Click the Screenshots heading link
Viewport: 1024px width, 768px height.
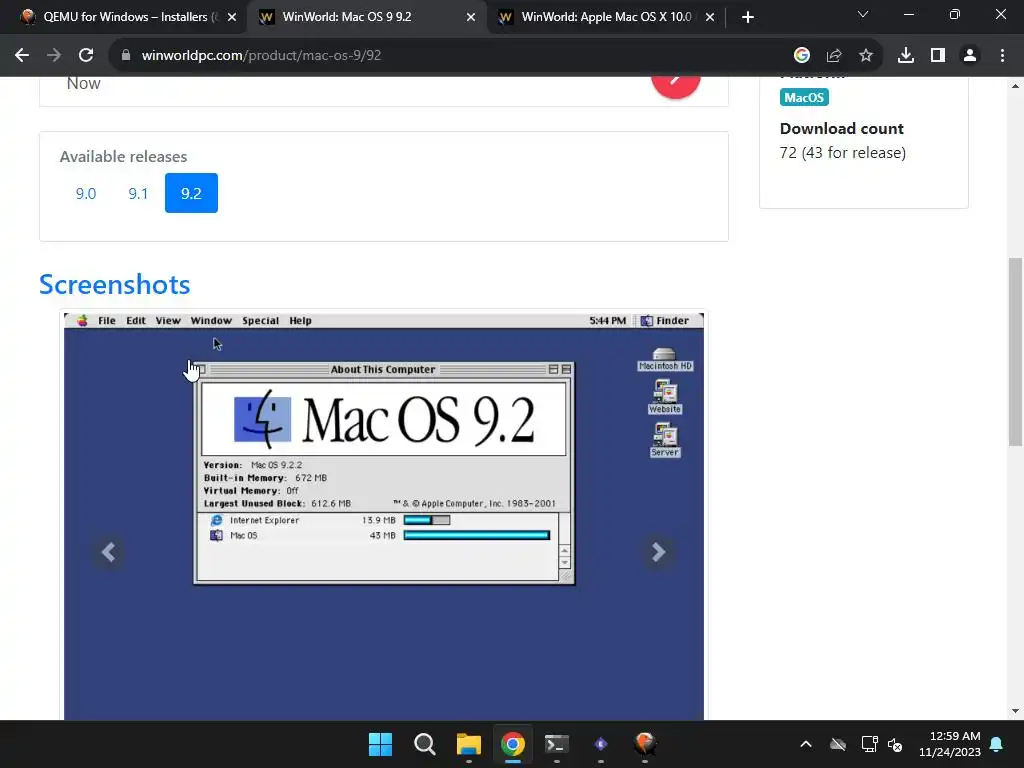[114, 284]
